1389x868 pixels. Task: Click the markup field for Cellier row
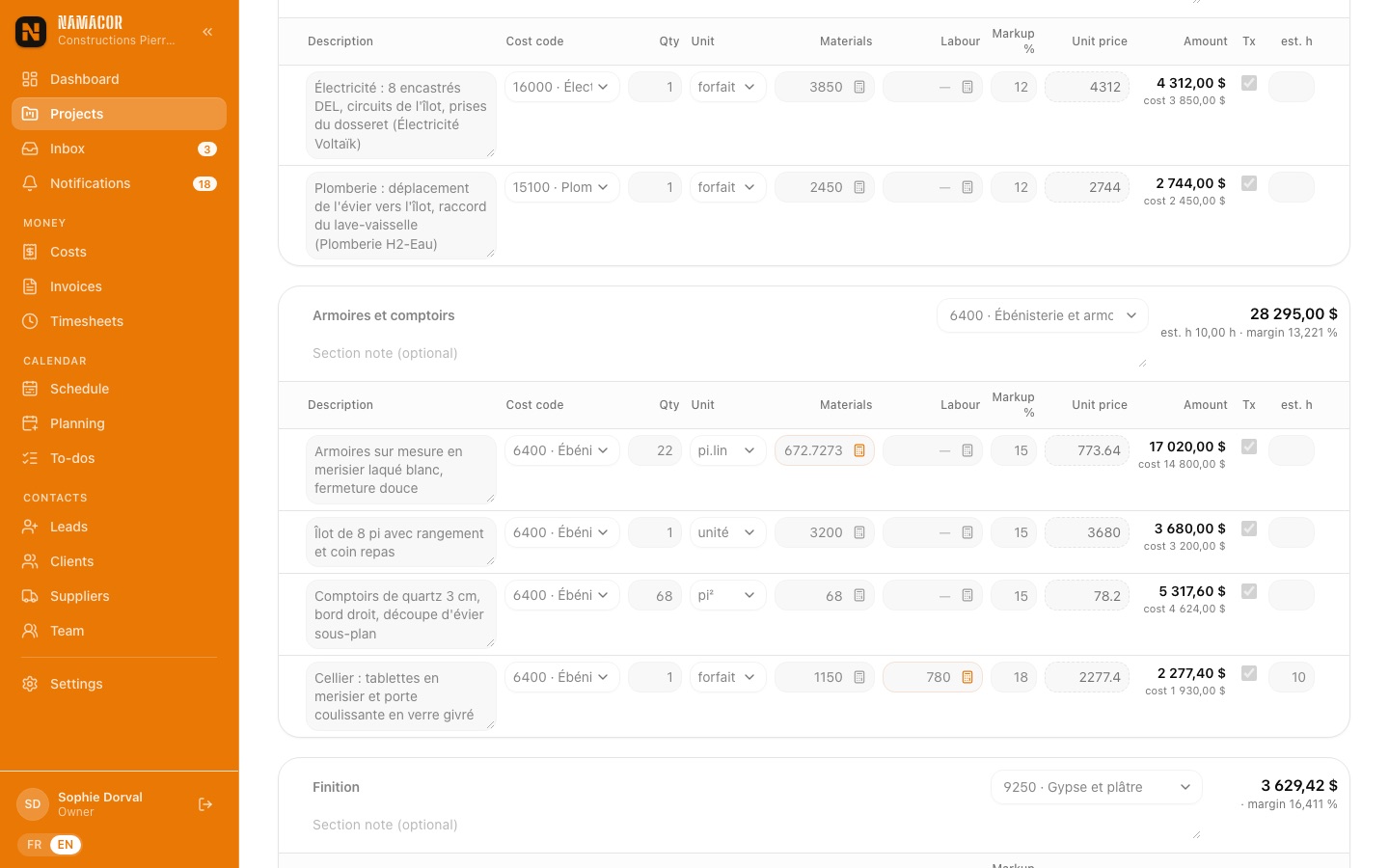tap(1014, 677)
